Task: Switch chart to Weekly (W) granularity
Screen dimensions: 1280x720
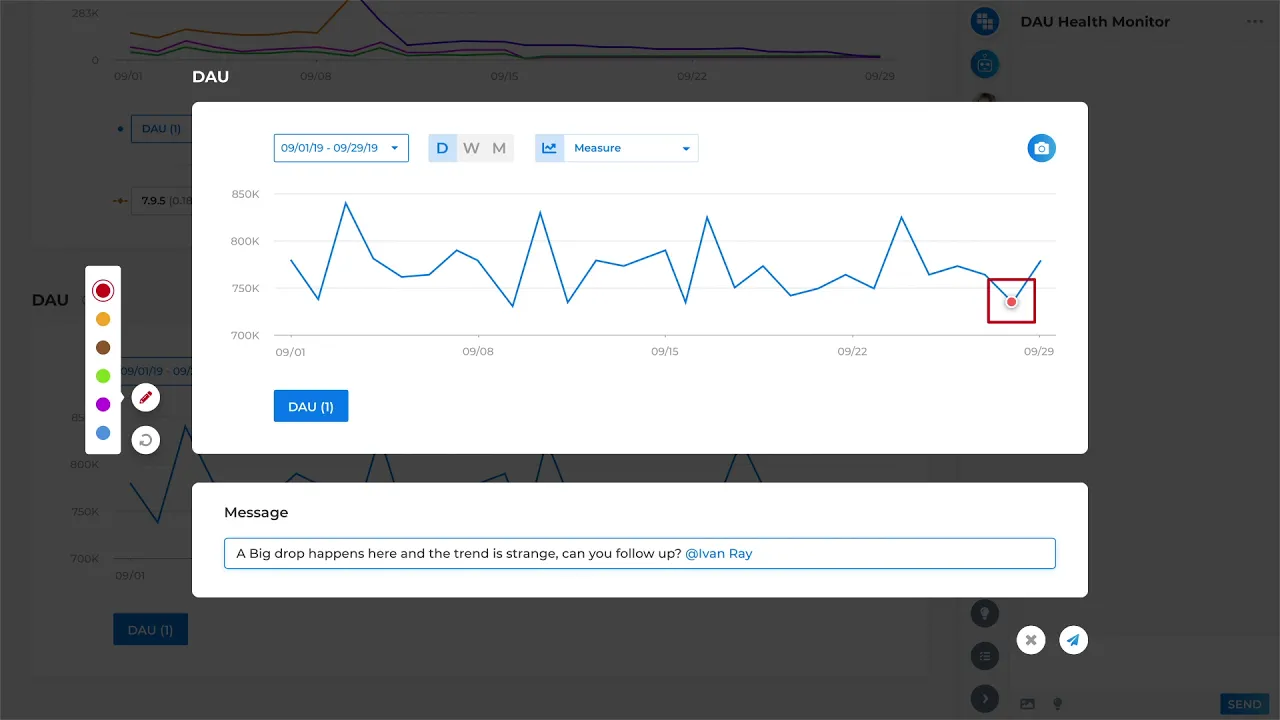Action: [471, 148]
